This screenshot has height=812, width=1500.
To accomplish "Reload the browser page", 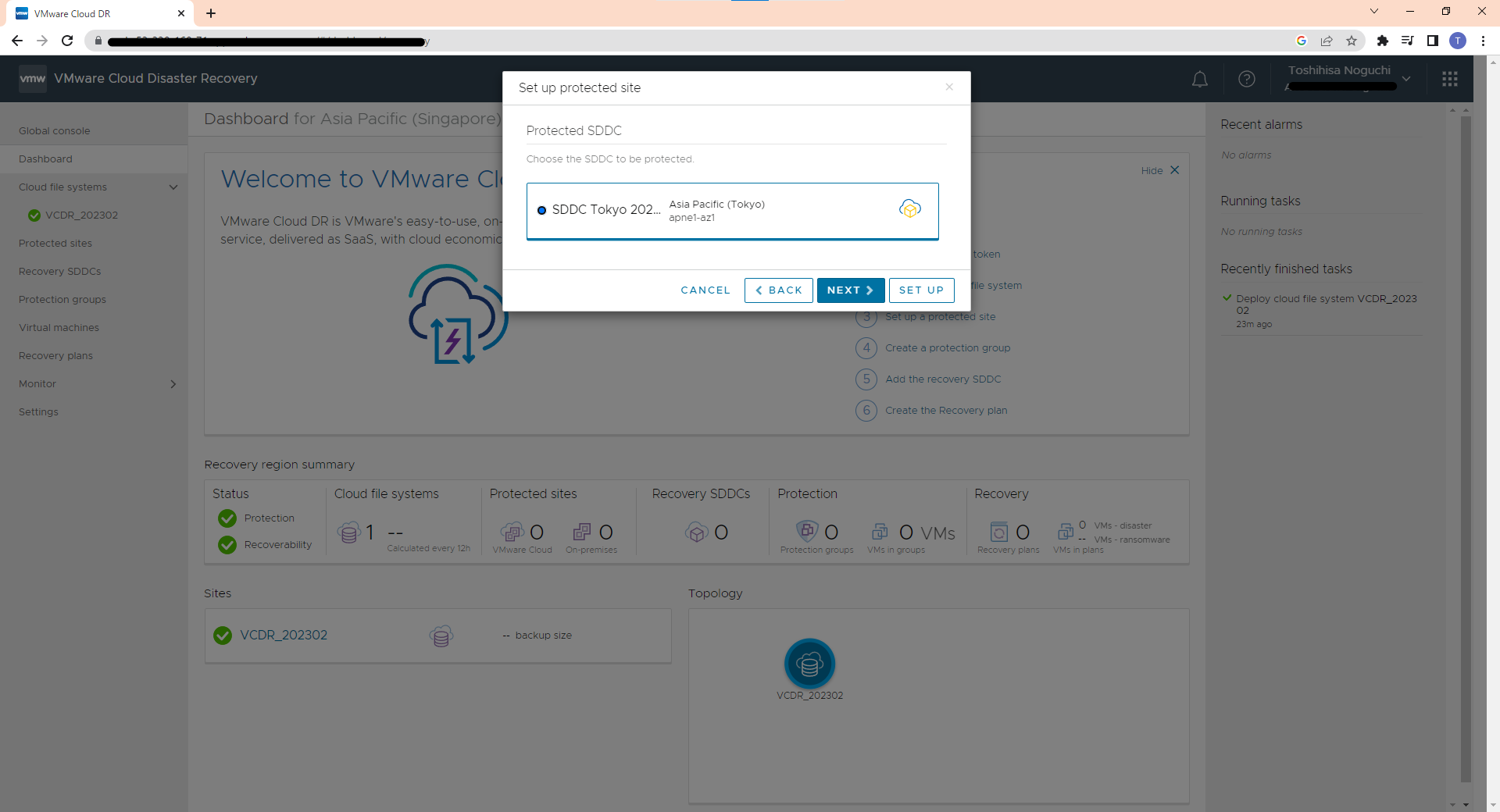I will pyautogui.click(x=67, y=41).
